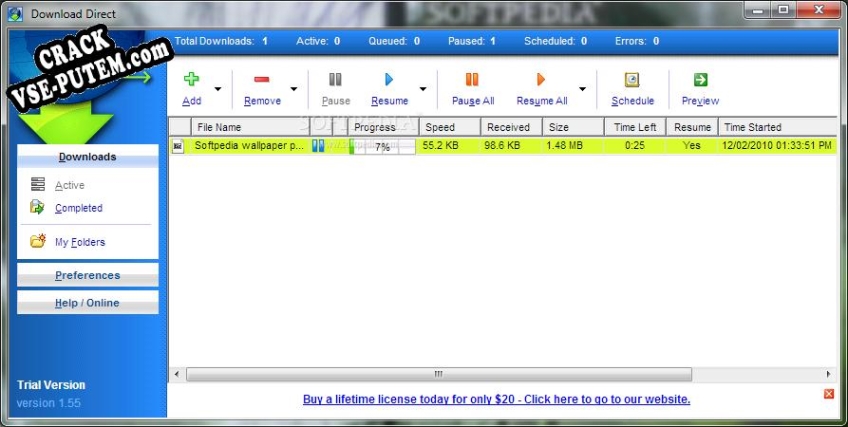Expand the Resume dropdown arrow
This screenshot has width=848, height=427.
(423, 89)
